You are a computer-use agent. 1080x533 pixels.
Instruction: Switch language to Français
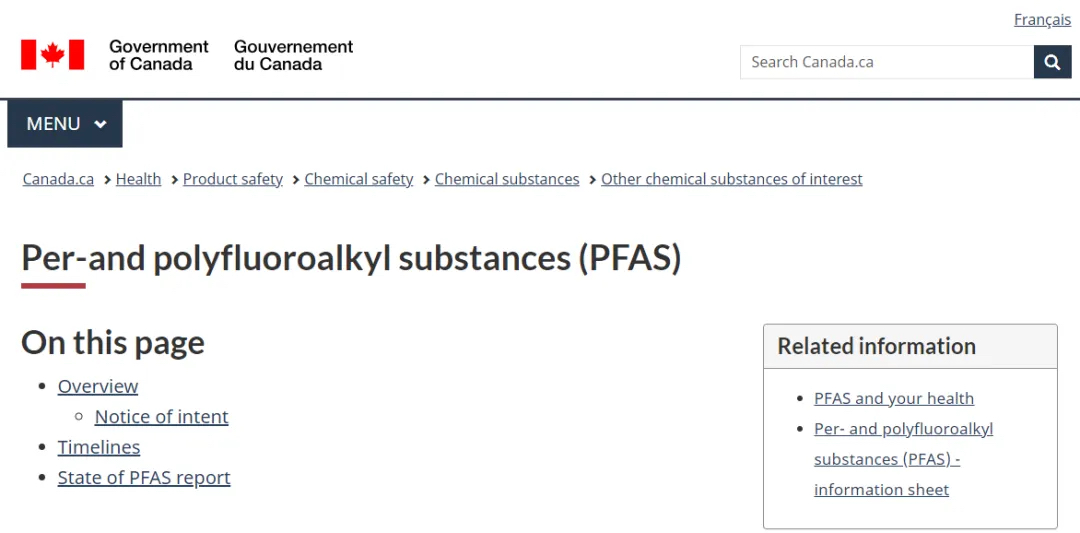[x=1042, y=20]
